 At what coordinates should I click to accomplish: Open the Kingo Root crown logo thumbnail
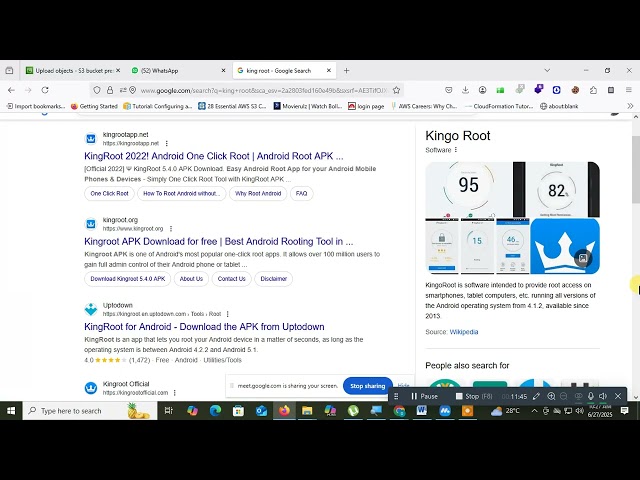tap(565, 246)
